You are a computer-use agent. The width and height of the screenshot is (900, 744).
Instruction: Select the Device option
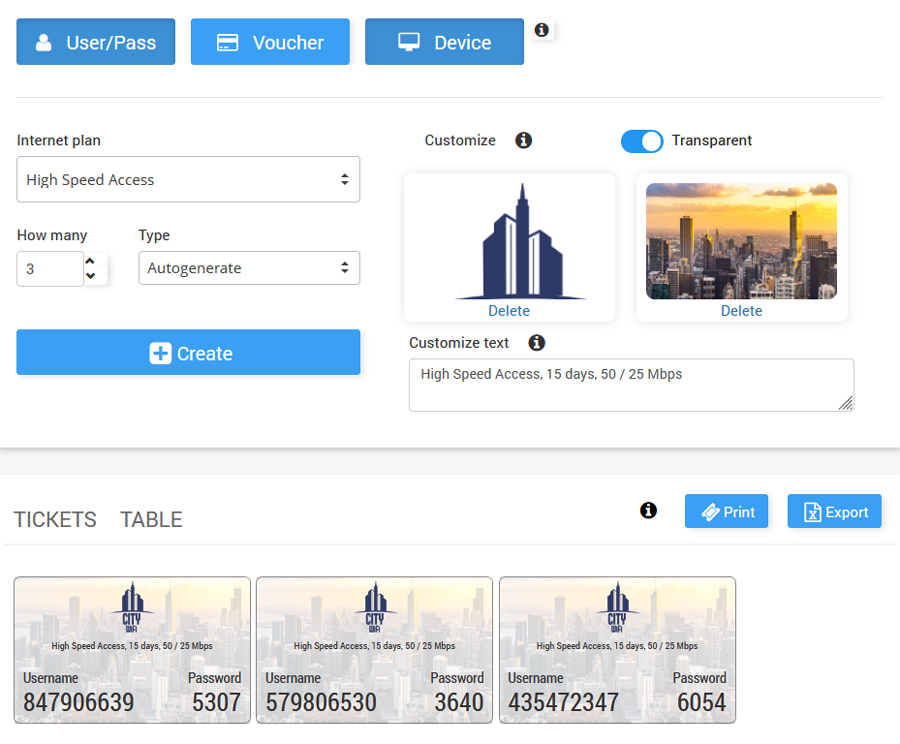coord(444,42)
